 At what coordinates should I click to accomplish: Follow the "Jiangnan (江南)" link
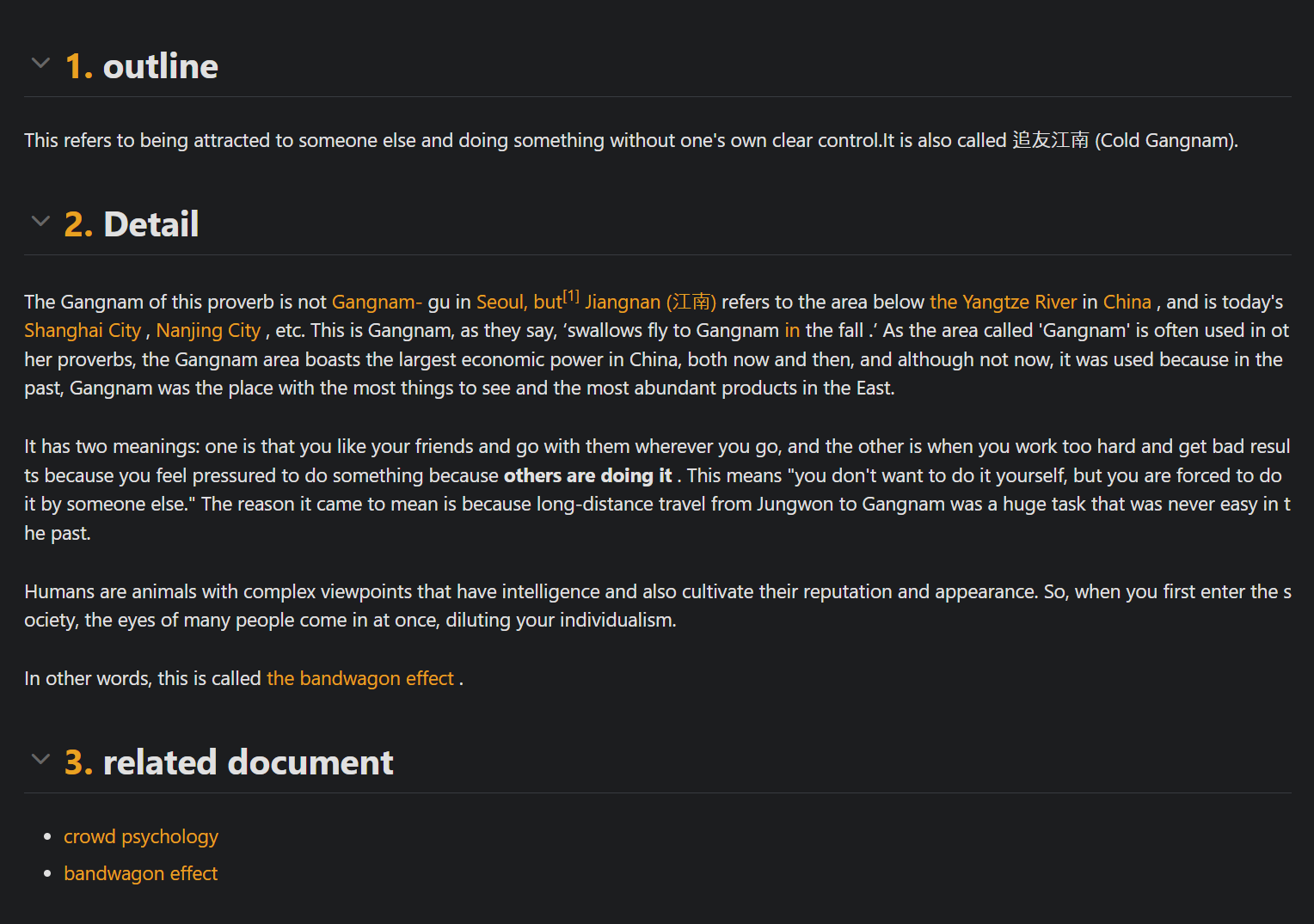pos(651,303)
